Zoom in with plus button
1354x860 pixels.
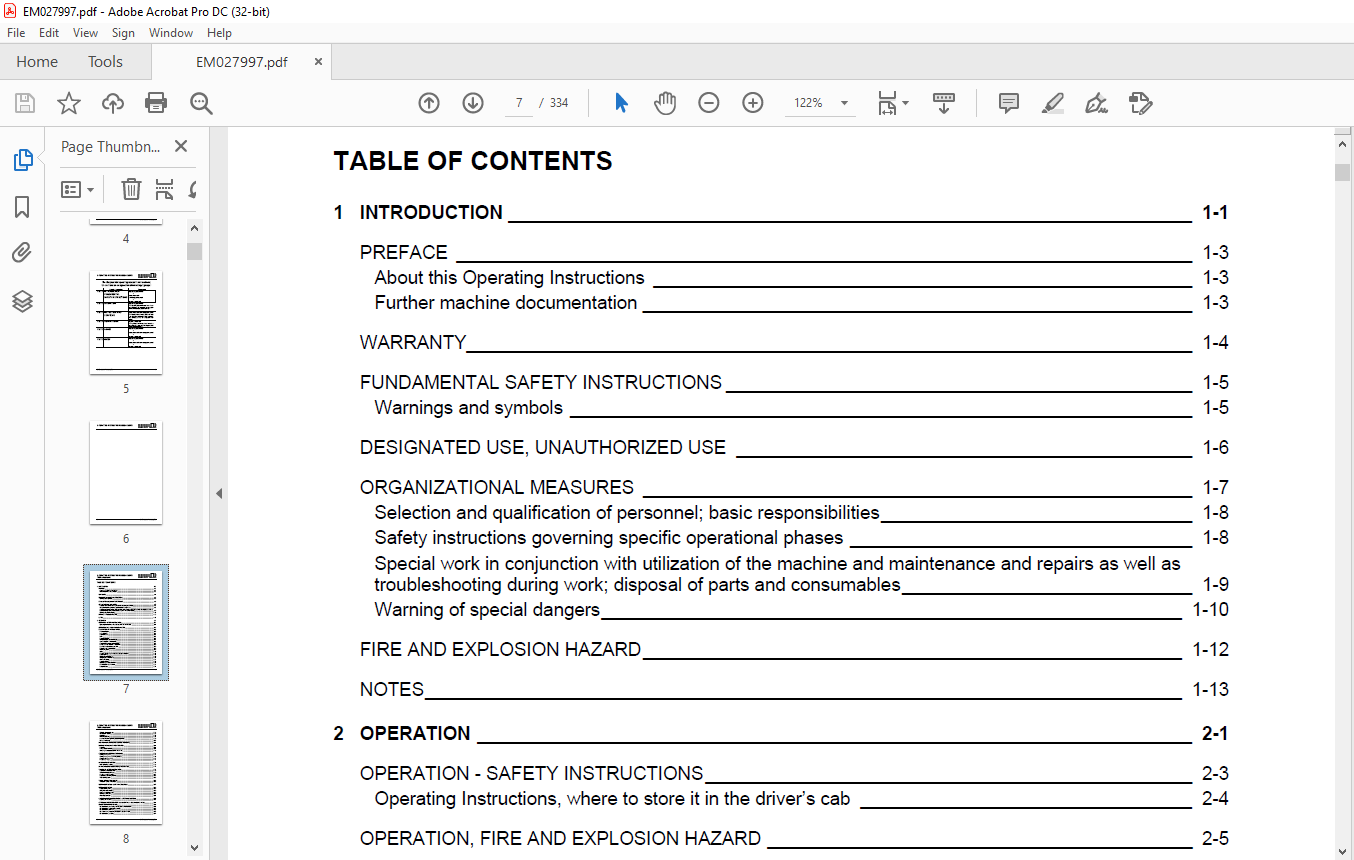[x=753, y=103]
